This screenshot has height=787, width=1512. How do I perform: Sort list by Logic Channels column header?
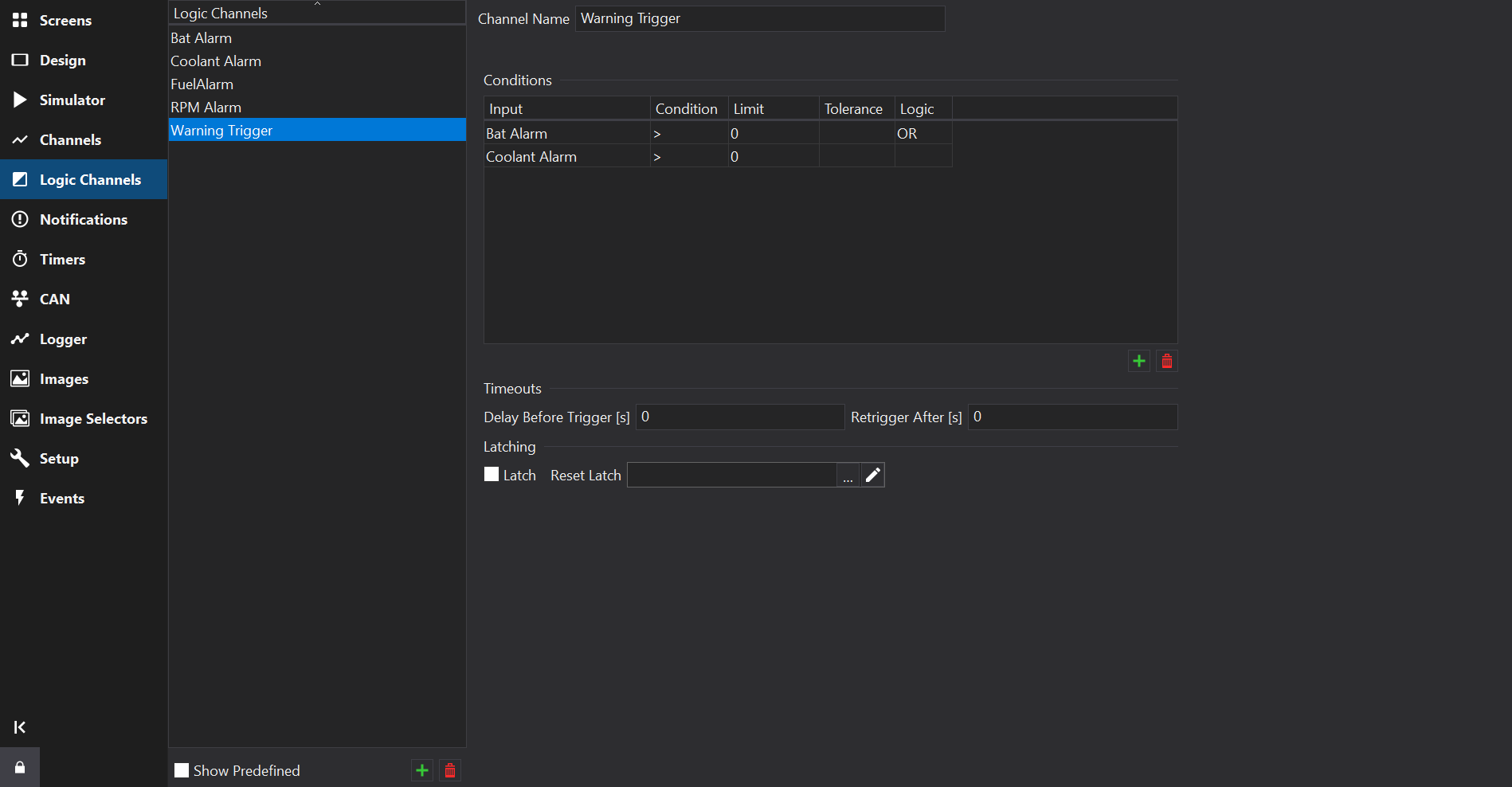[316, 14]
